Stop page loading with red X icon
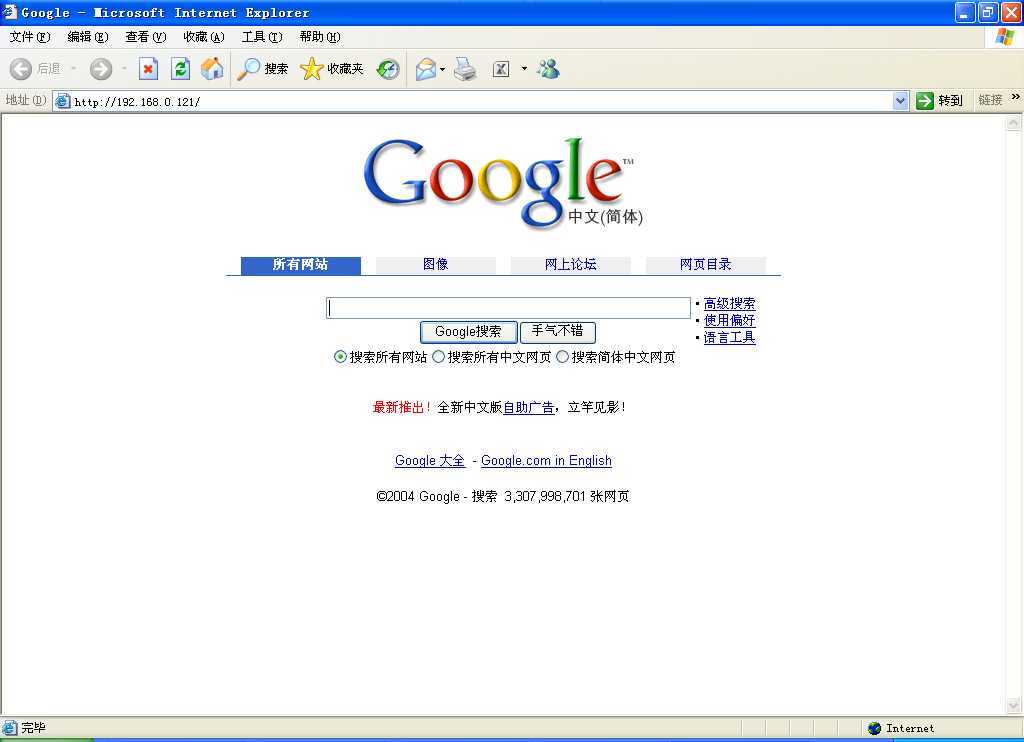1024x742 pixels. pos(149,69)
